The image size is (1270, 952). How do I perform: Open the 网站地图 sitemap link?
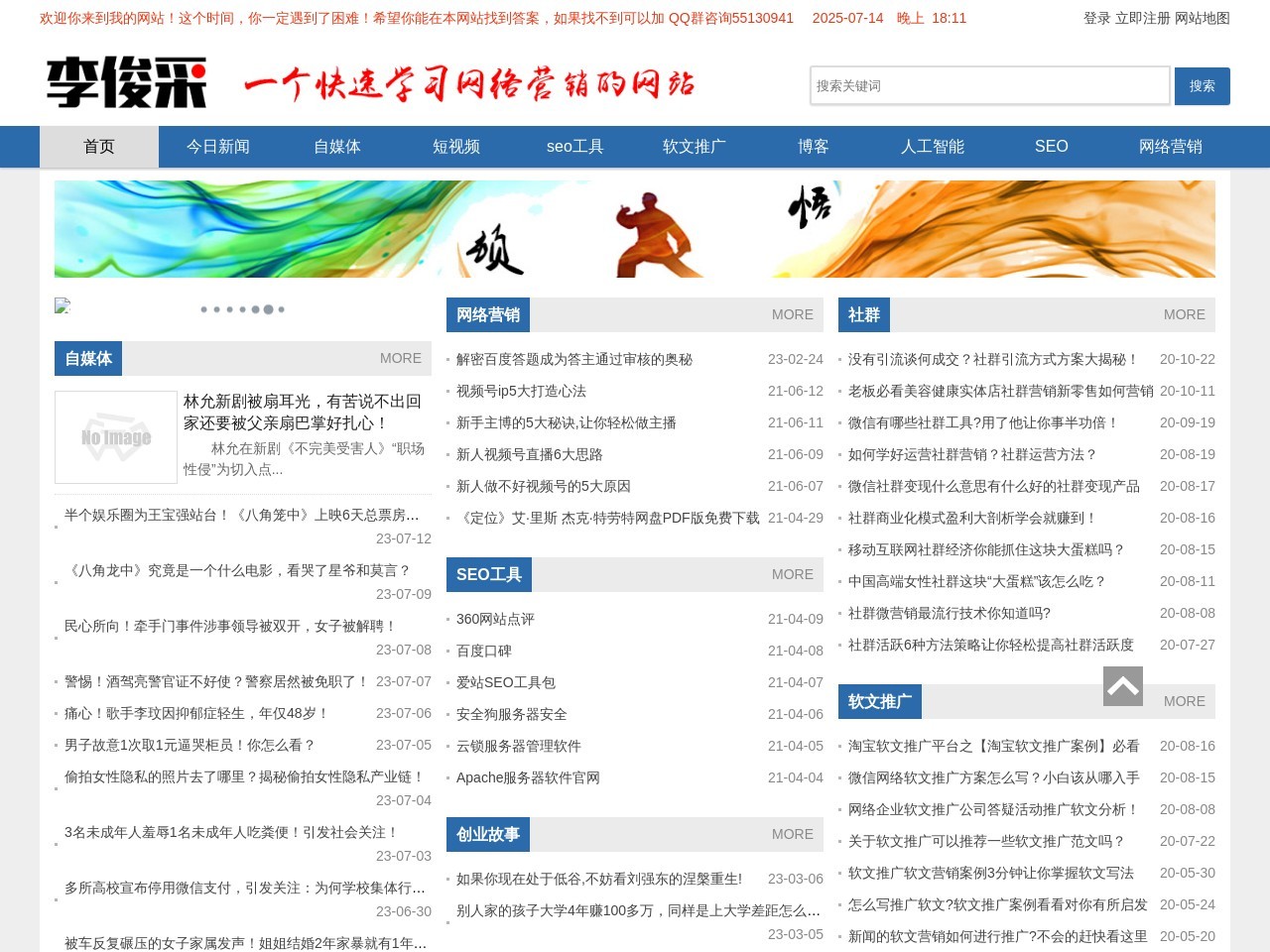pyautogui.click(x=1201, y=18)
